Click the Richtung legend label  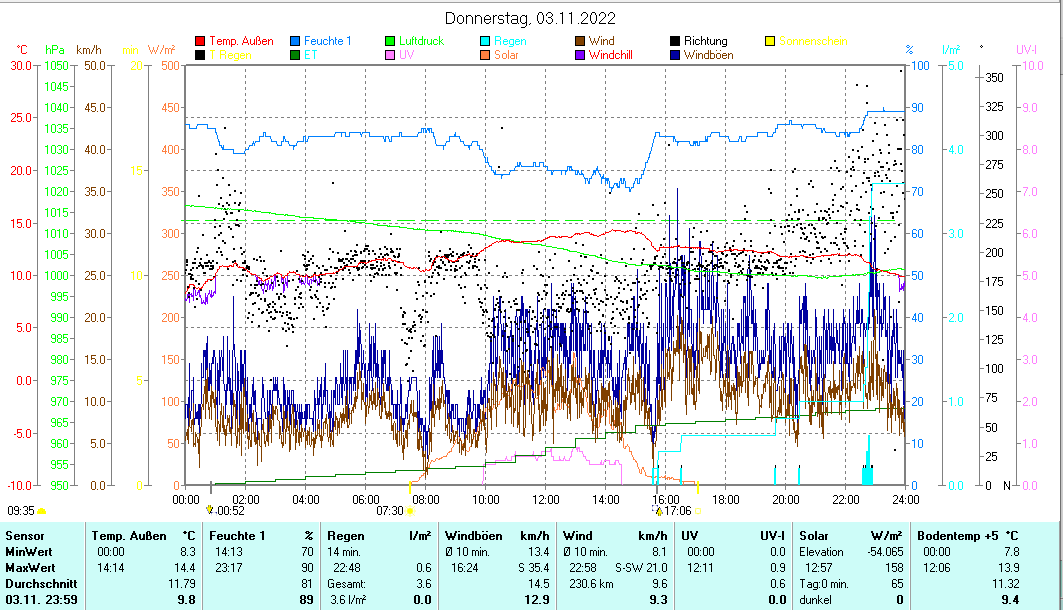(705, 41)
